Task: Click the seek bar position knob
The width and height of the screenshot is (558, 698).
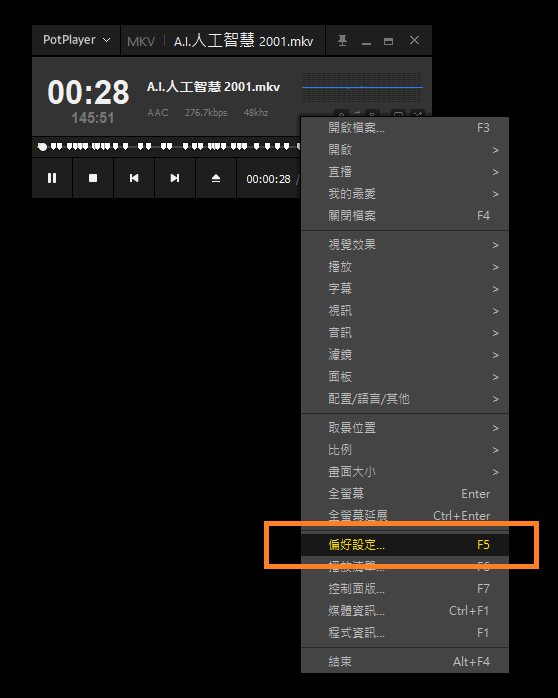Action: (x=42, y=146)
